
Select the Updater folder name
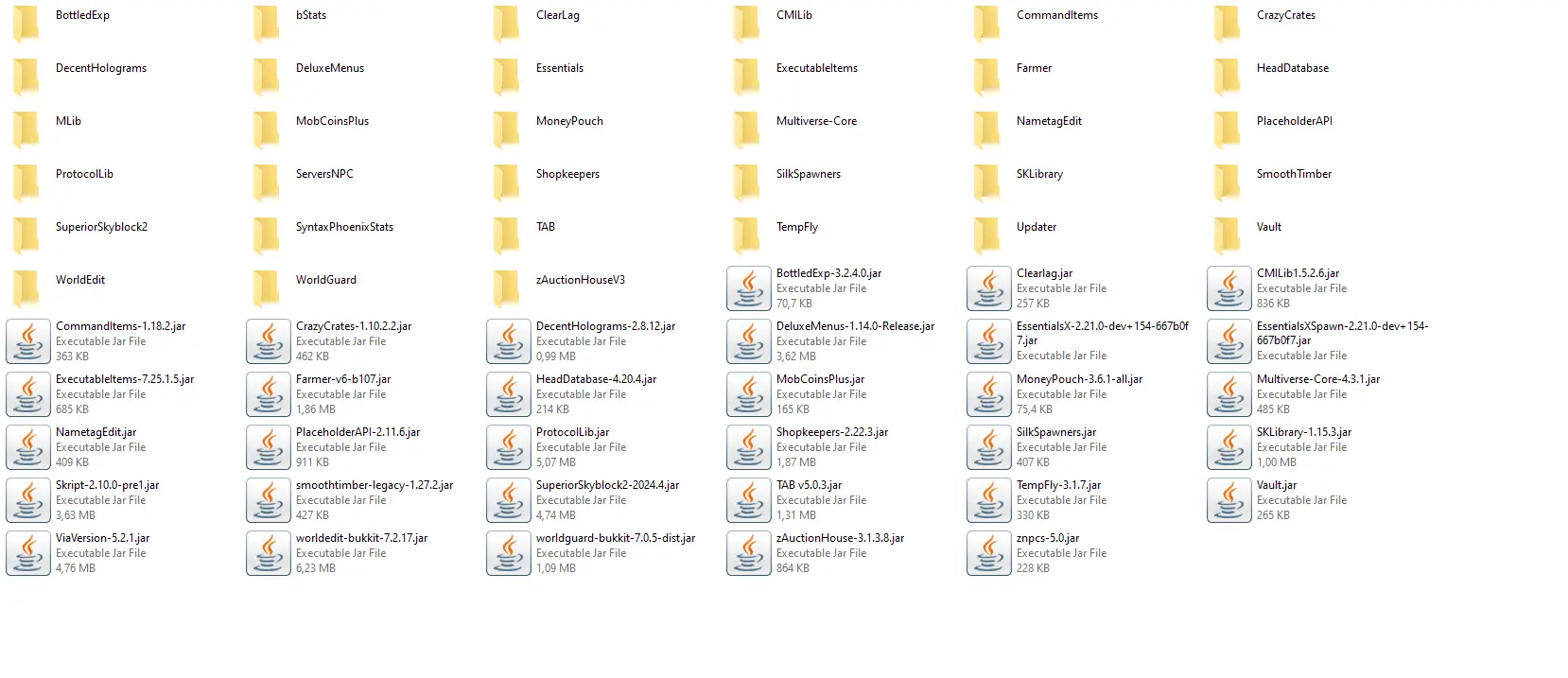pos(1037,227)
